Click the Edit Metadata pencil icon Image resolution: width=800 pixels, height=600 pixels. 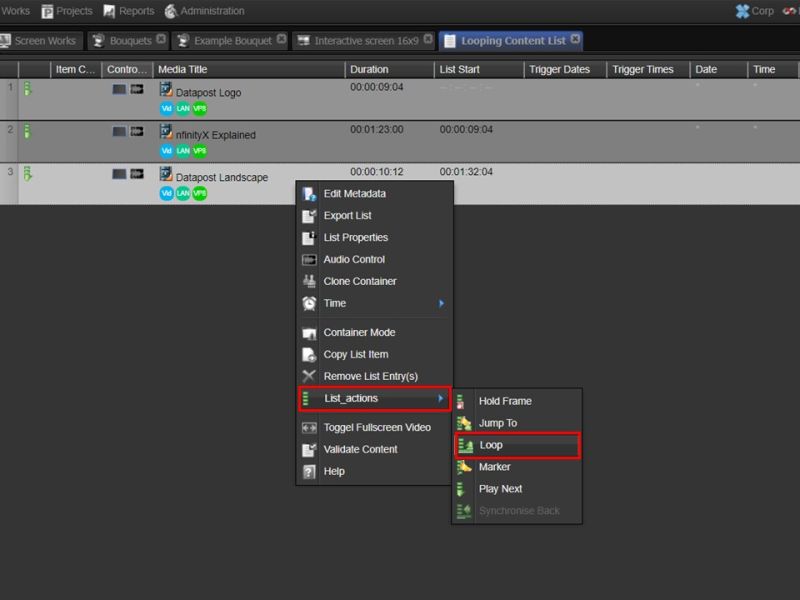308,194
